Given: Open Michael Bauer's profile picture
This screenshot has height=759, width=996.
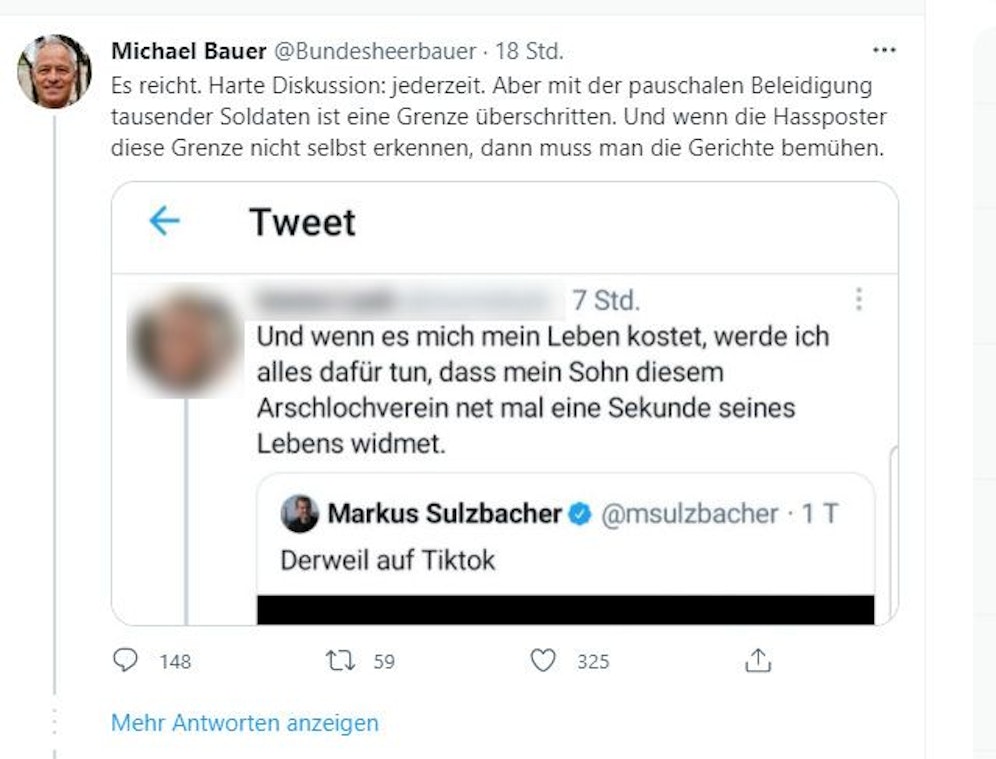Looking at the screenshot, I should pyautogui.click(x=54, y=71).
